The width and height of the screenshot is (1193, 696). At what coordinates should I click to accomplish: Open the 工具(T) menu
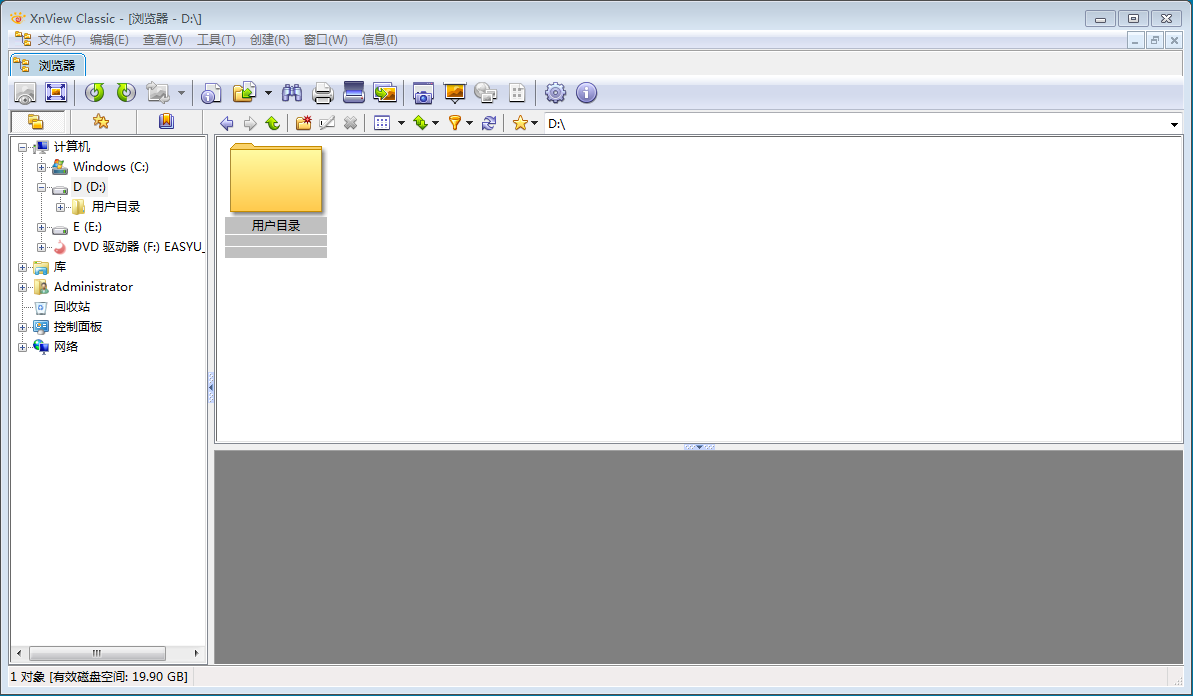tap(216, 40)
